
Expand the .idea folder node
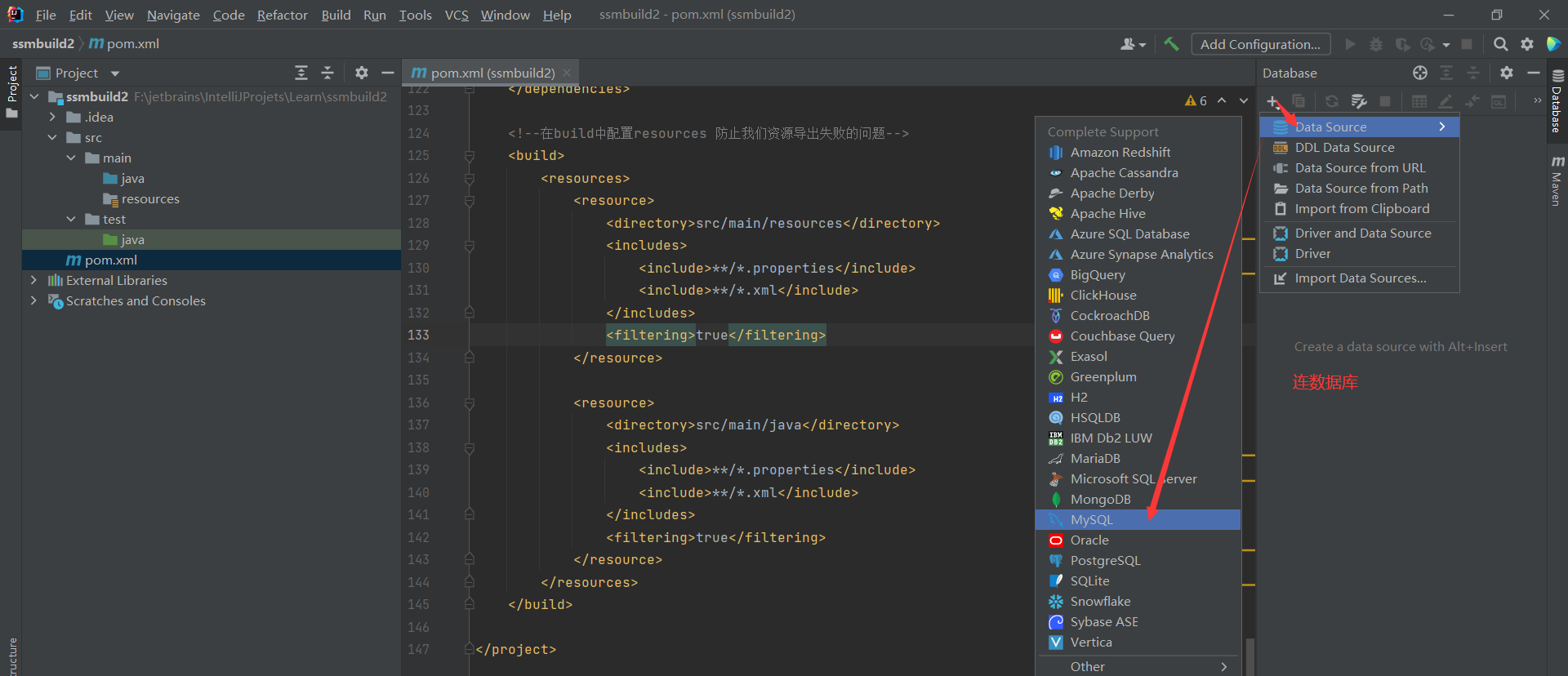(x=52, y=117)
